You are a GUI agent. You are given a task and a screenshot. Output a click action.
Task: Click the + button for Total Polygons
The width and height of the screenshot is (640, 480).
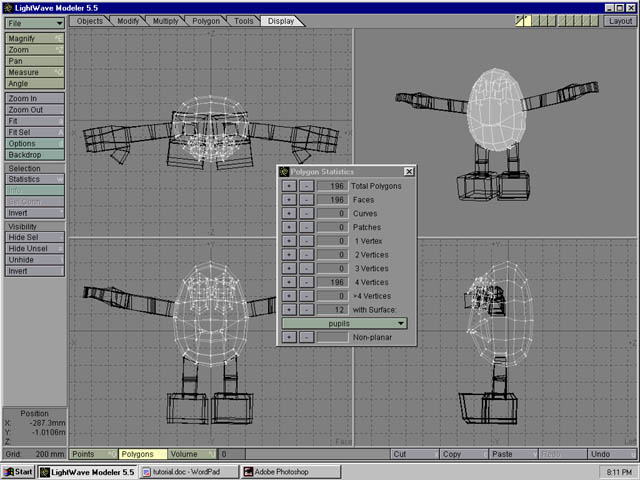click(289, 186)
